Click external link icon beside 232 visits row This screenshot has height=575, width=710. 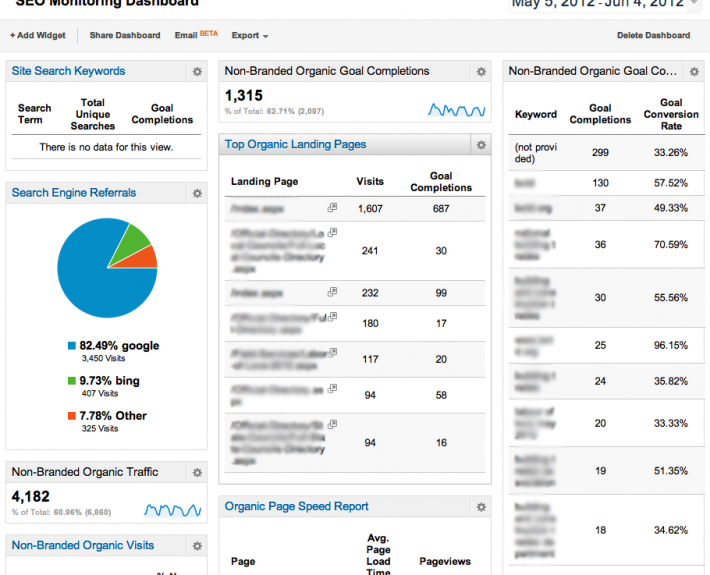pos(332,292)
